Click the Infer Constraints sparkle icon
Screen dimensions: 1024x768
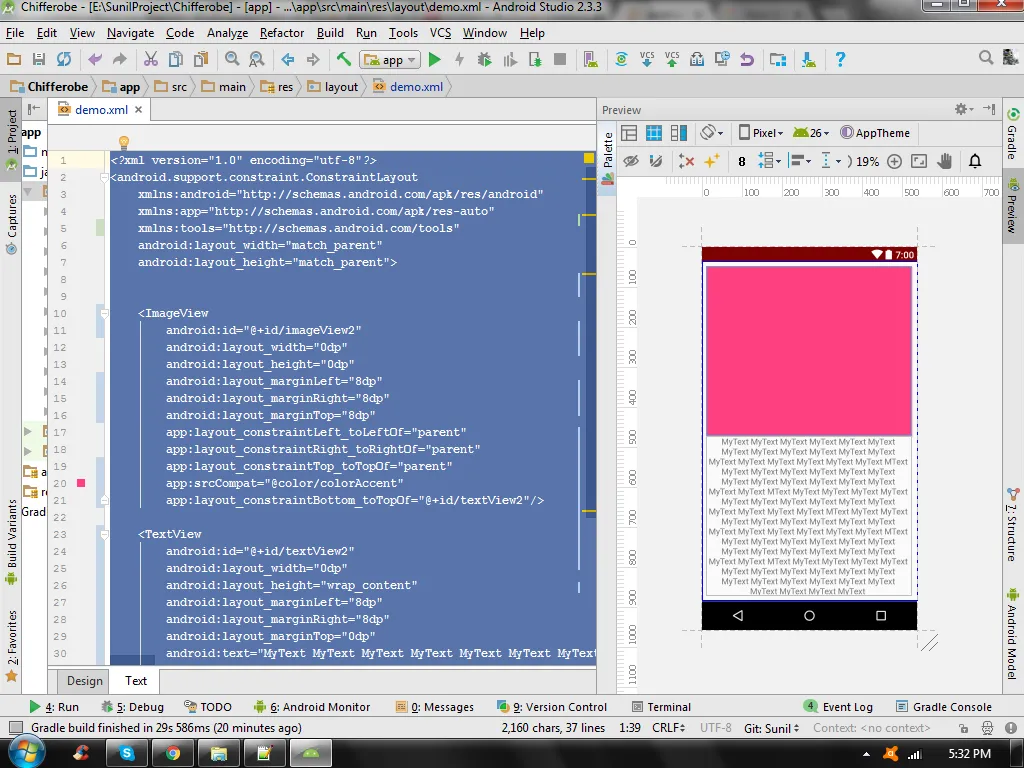tap(712, 161)
